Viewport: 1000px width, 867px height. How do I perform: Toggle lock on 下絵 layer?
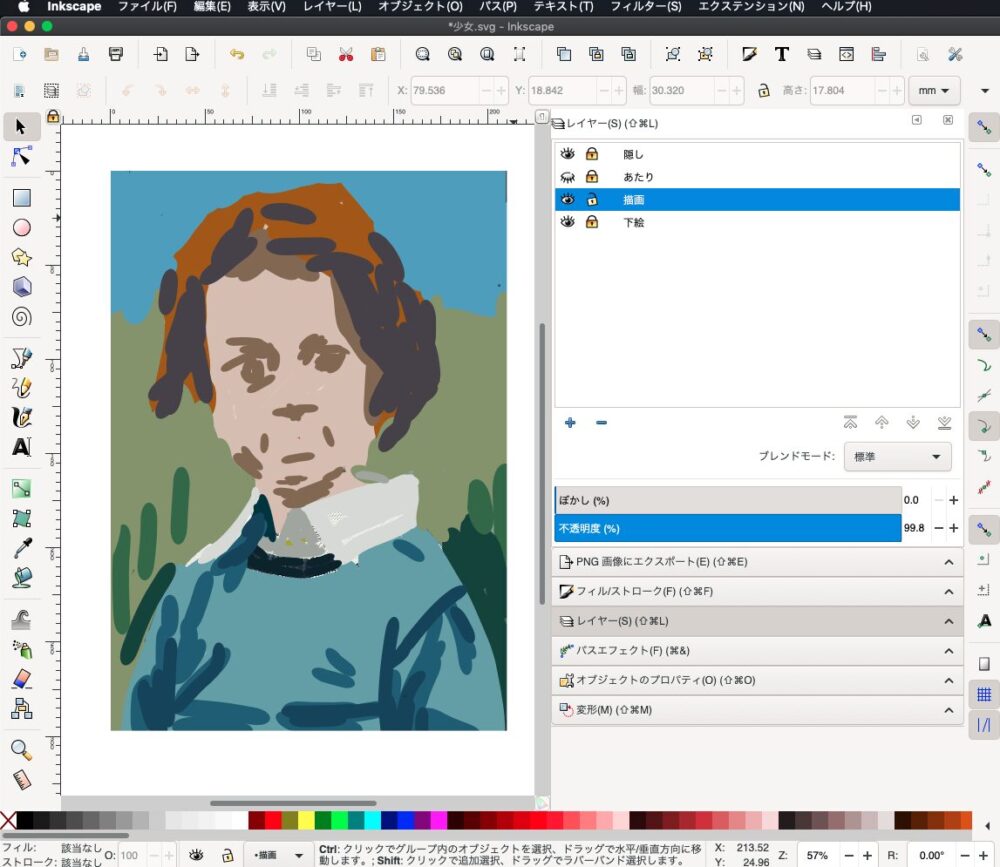tap(592, 222)
